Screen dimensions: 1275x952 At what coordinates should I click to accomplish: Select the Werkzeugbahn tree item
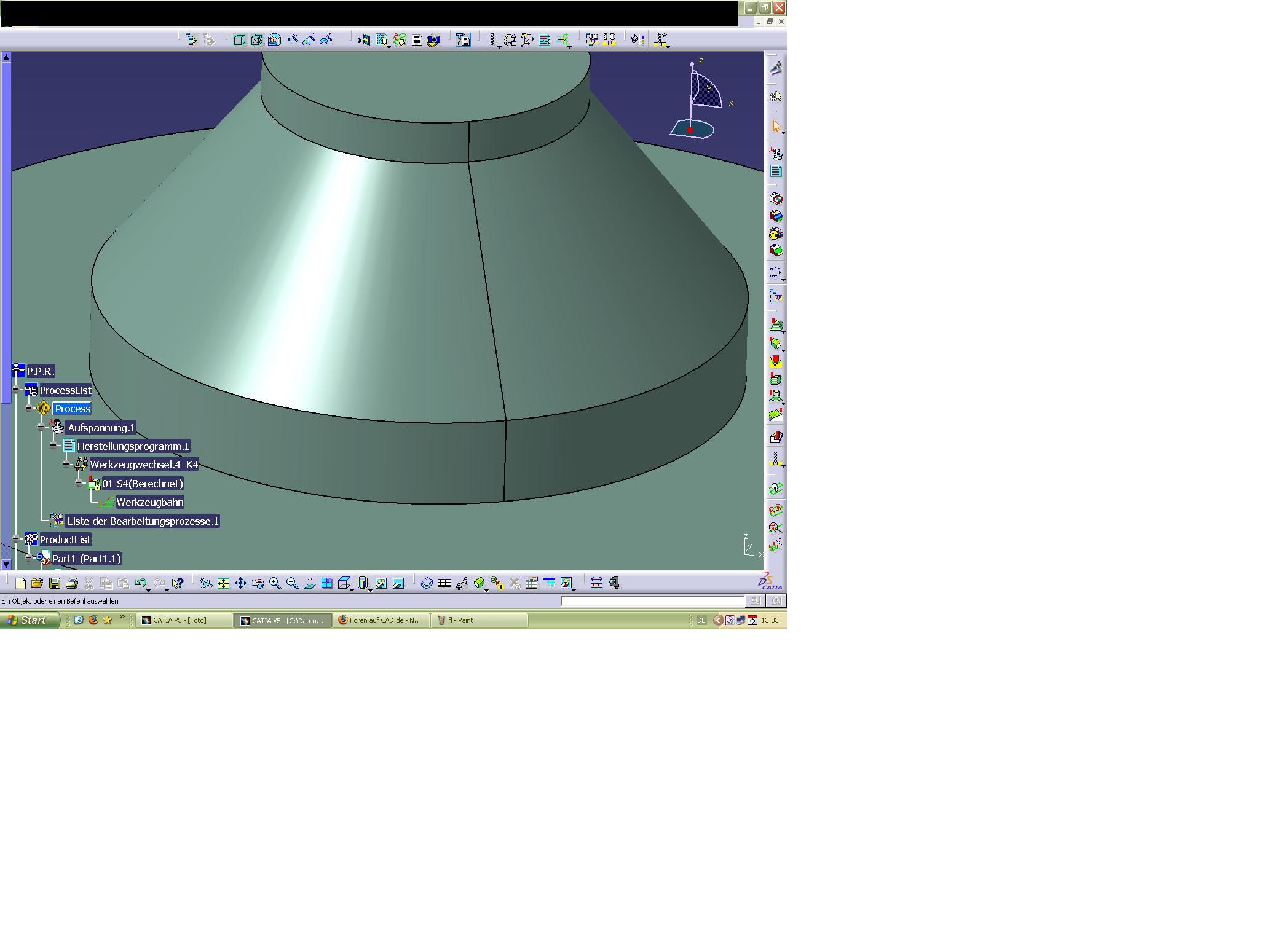point(150,502)
